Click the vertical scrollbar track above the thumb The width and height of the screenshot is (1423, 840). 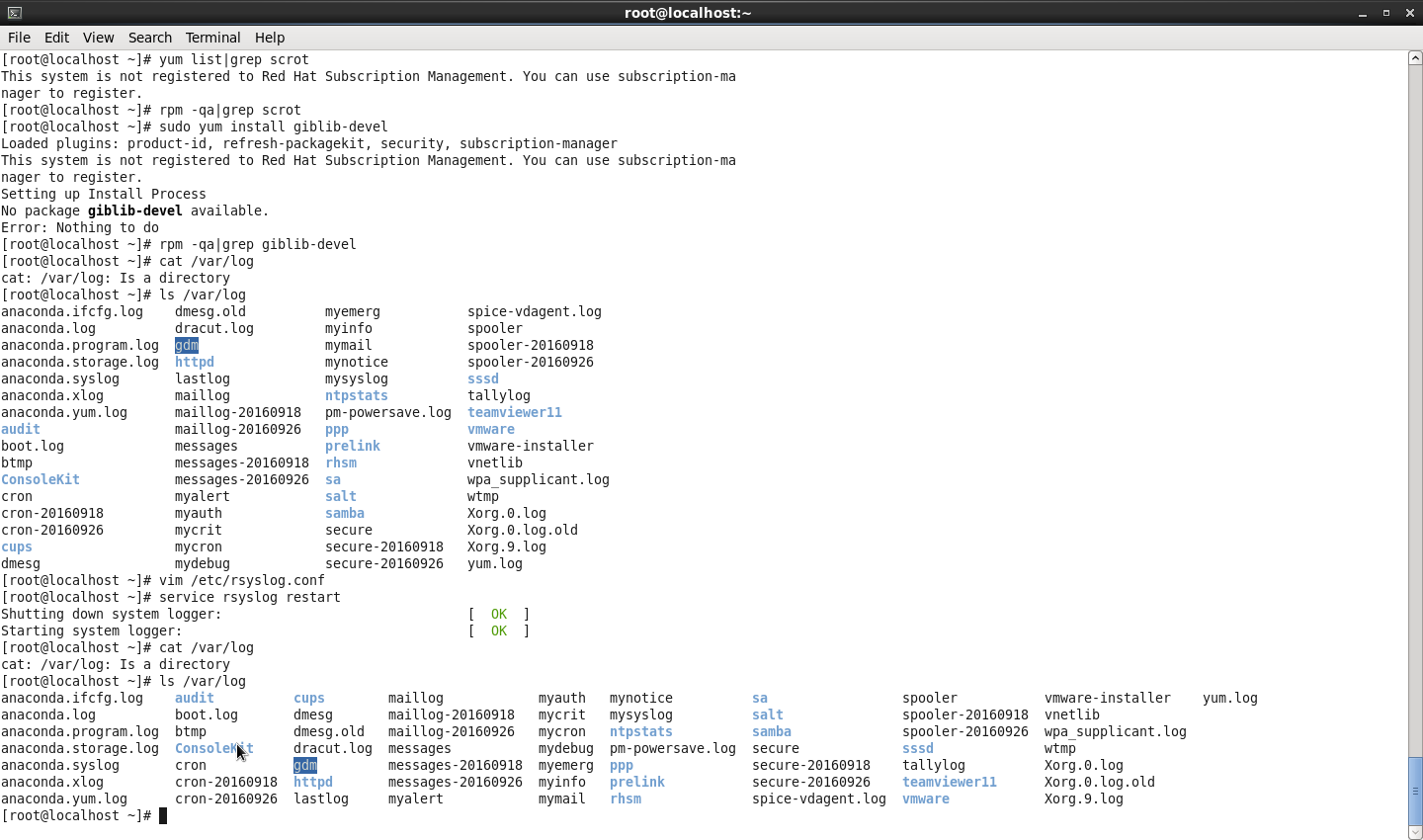(x=1415, y=410)
